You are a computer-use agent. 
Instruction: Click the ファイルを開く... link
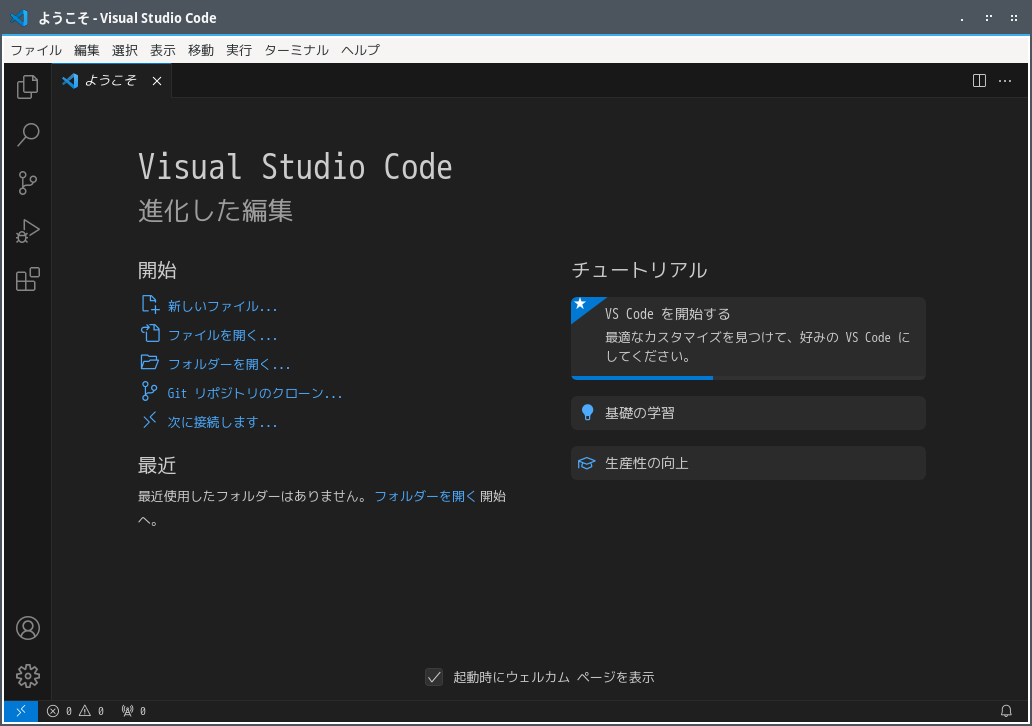(209, 334)
